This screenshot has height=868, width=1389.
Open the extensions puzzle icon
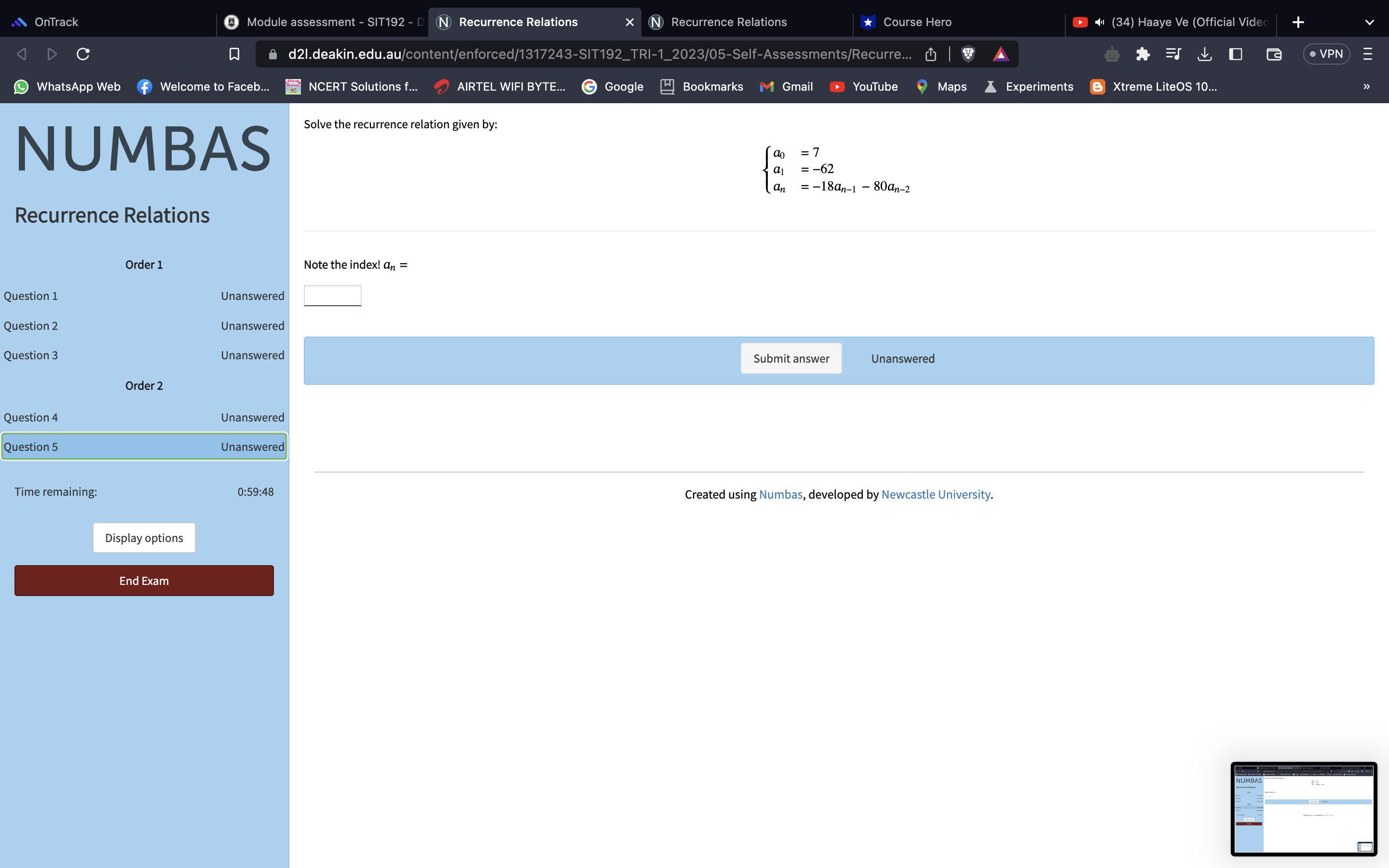(x=1142, y=54)
